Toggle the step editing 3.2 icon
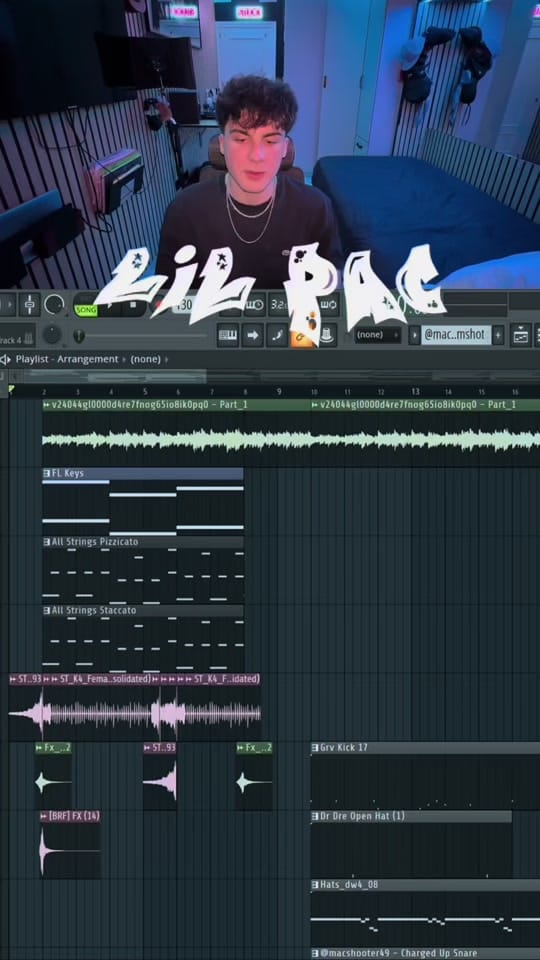540x960 pixels. [277, 304]
